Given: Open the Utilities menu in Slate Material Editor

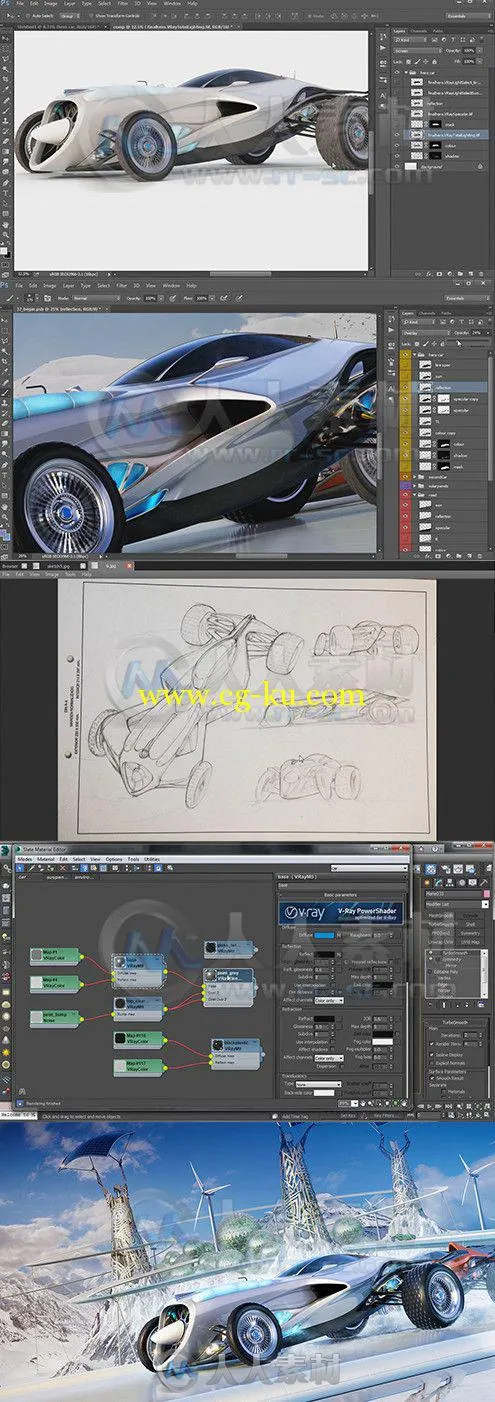Looking at the screenshot, I should coord(153,858).
